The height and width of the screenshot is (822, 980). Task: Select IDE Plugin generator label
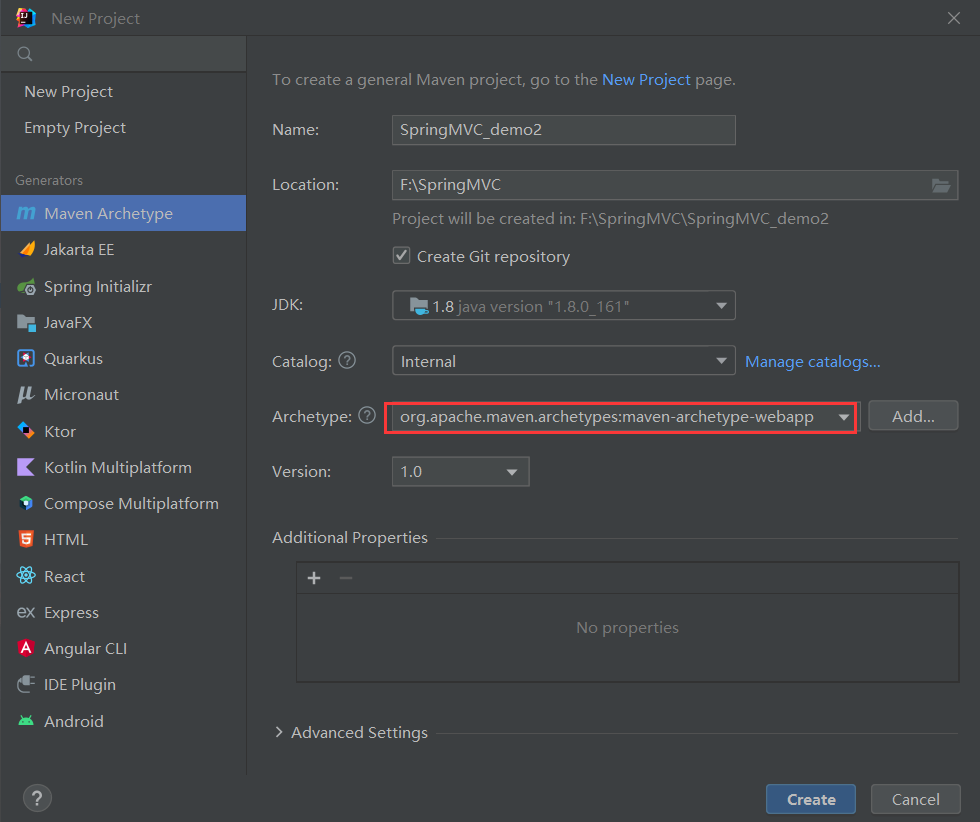coord(79,685)
